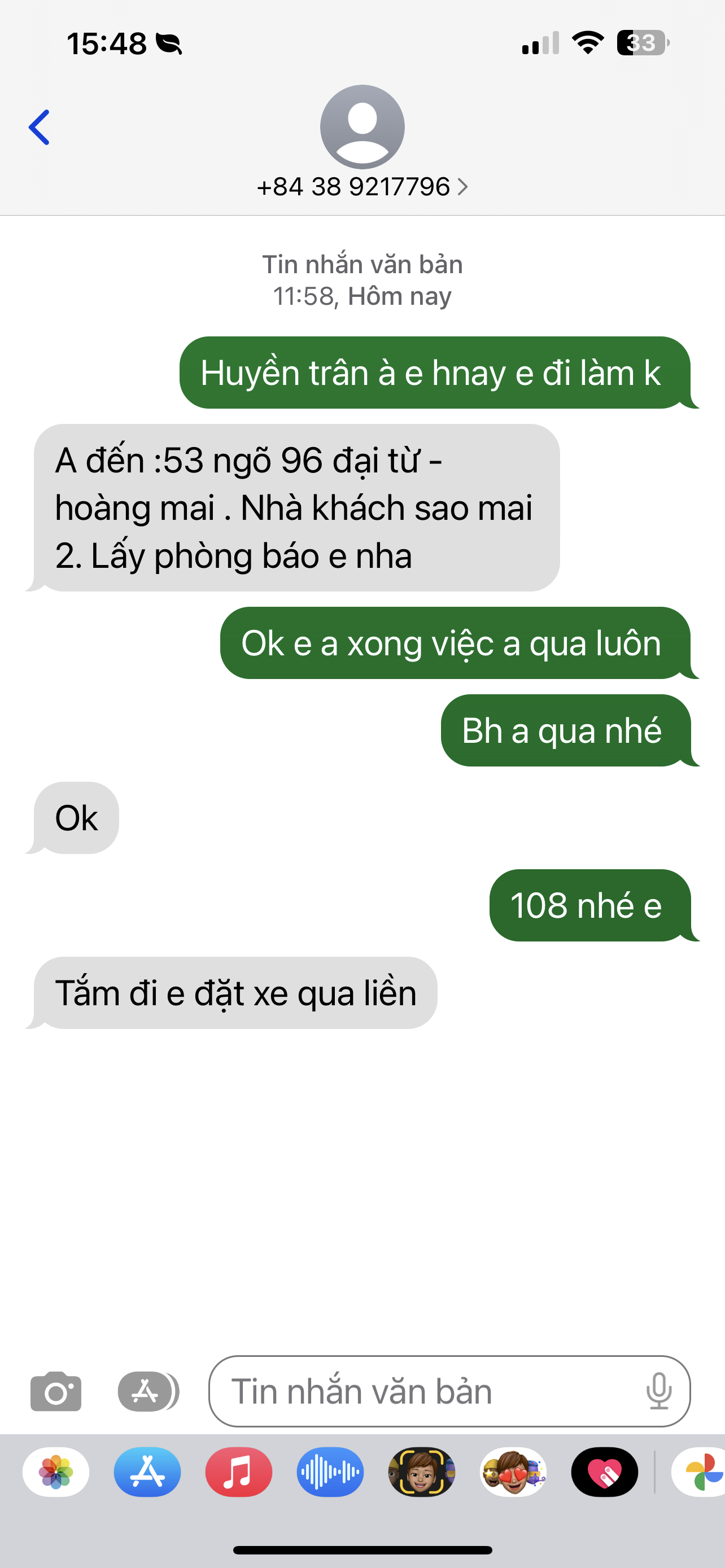
Task: Tap the "Huyền trân à e hnay" message bubble
Action: pos(436,373)
